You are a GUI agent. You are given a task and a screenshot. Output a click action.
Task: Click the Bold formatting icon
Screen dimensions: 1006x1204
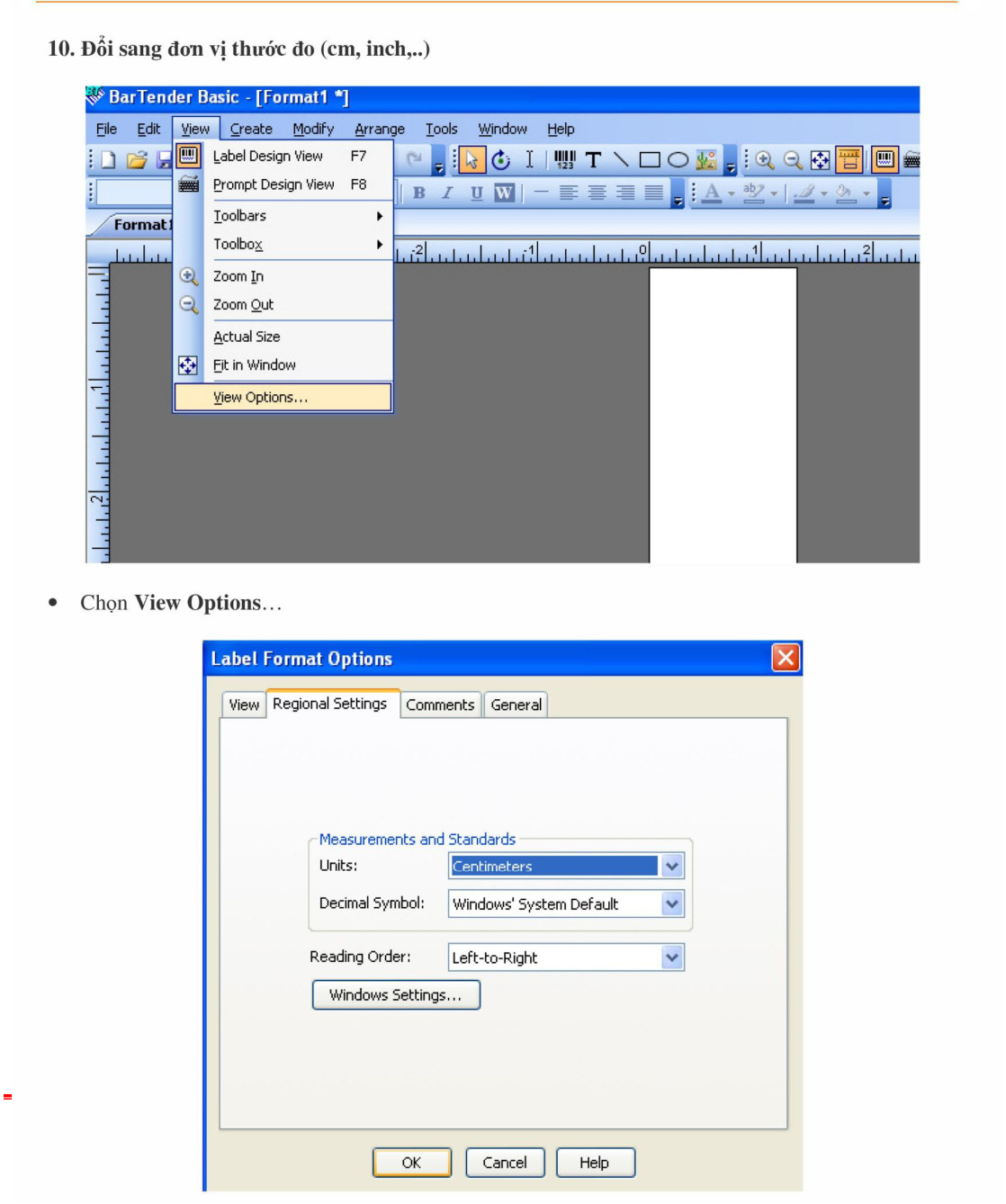(418, 193)
